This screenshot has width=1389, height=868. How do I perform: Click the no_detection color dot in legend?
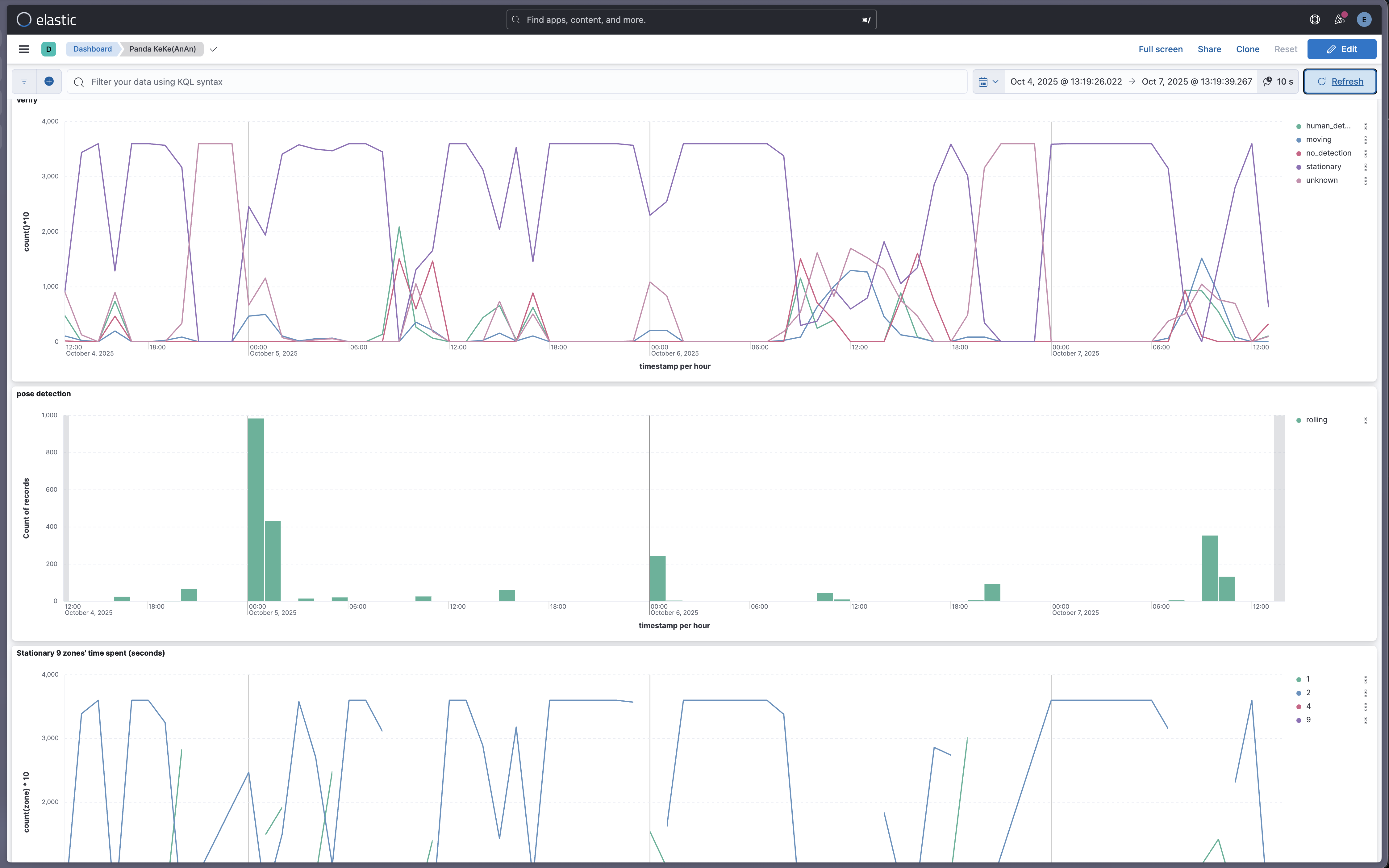point(1299,153)
